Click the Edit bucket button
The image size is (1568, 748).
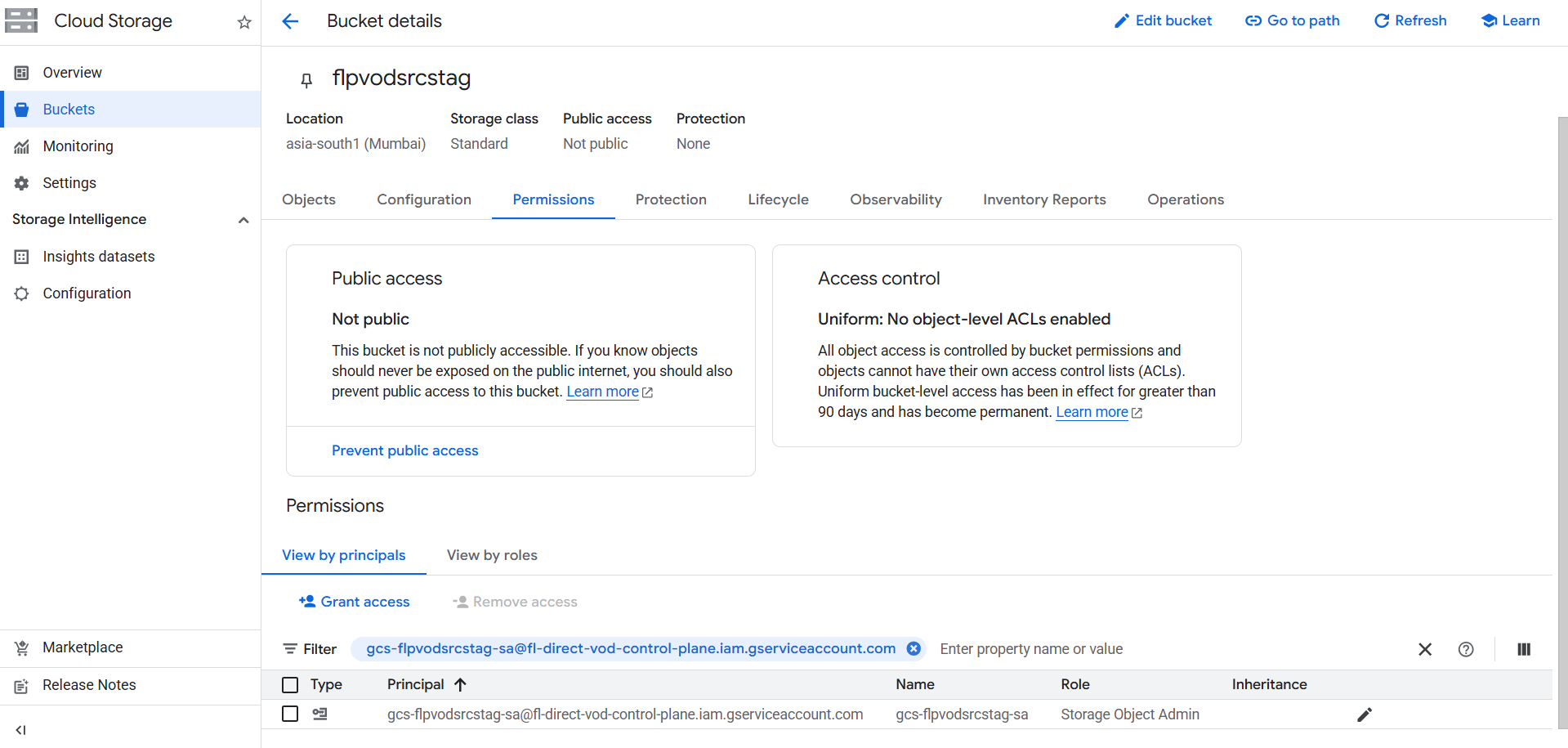click(1163, 20)
